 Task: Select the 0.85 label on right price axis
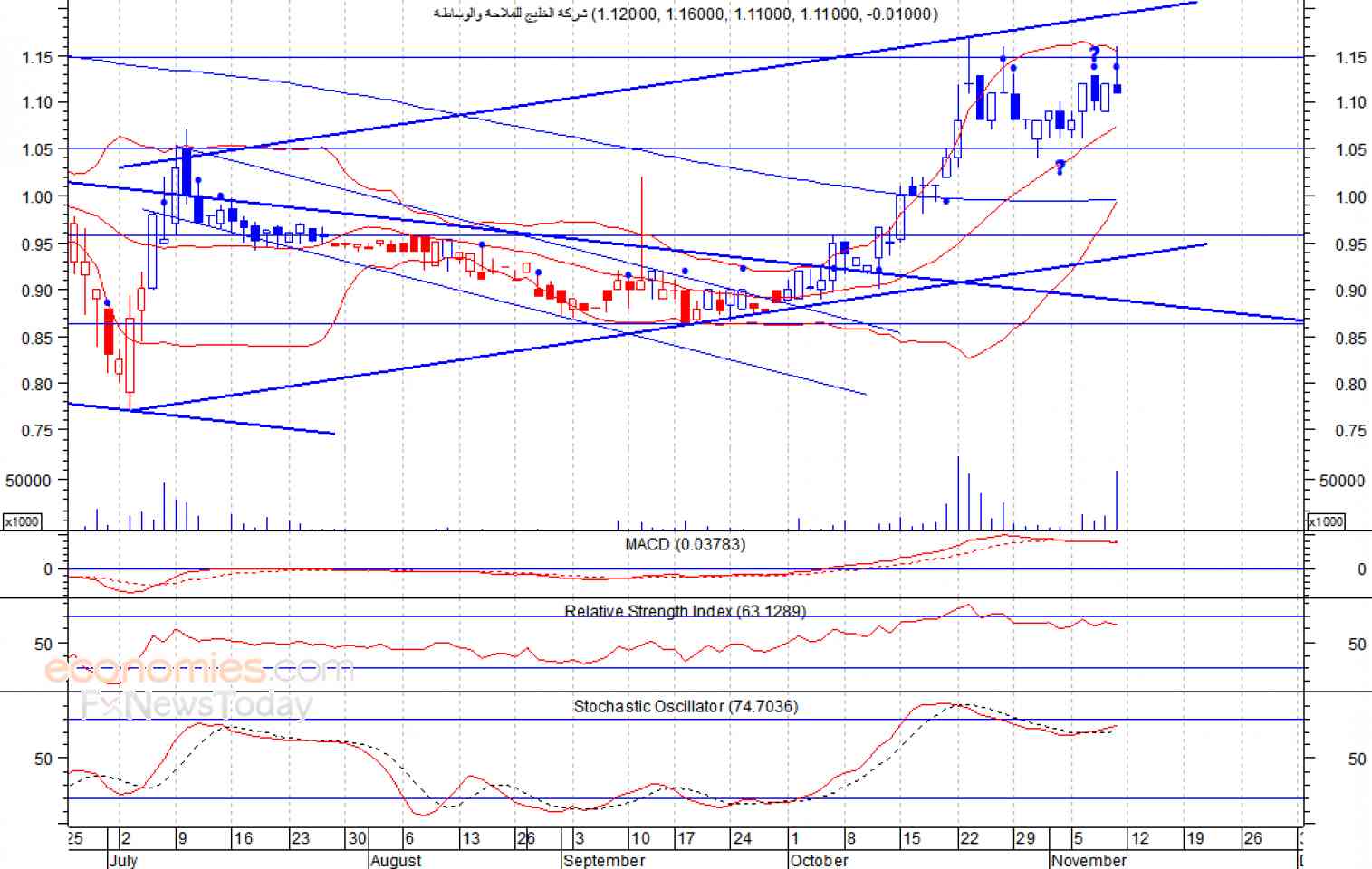(1350, 339)
